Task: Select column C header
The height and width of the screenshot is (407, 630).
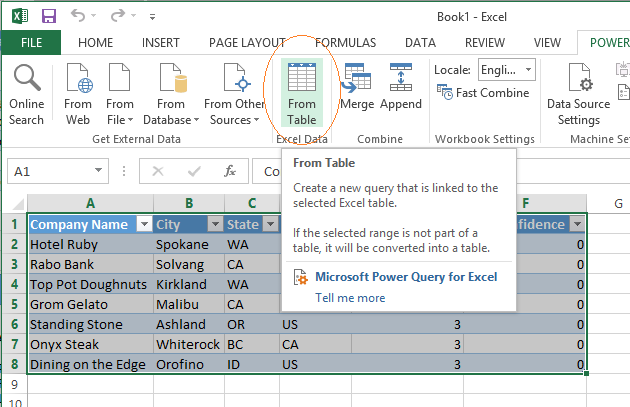Action: click(x=252, y=203)
